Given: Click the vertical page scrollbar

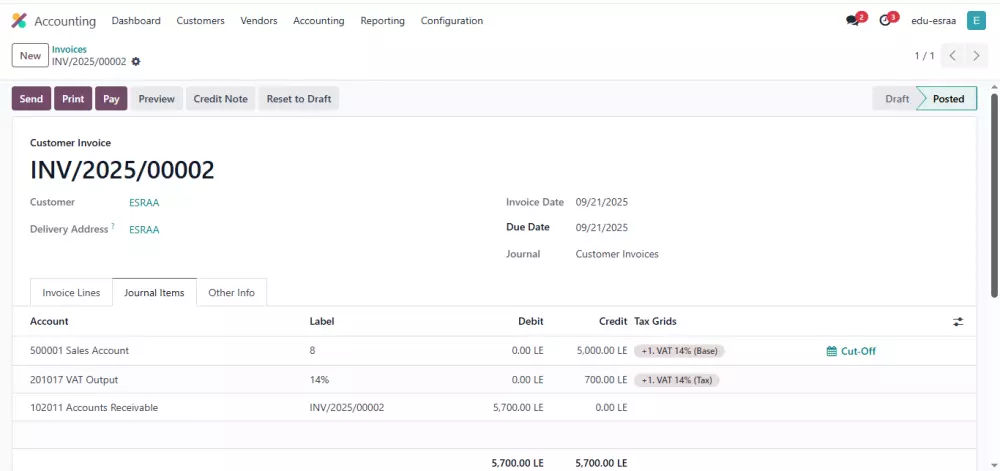Looking at the screenshot, I should pos(994,194).
